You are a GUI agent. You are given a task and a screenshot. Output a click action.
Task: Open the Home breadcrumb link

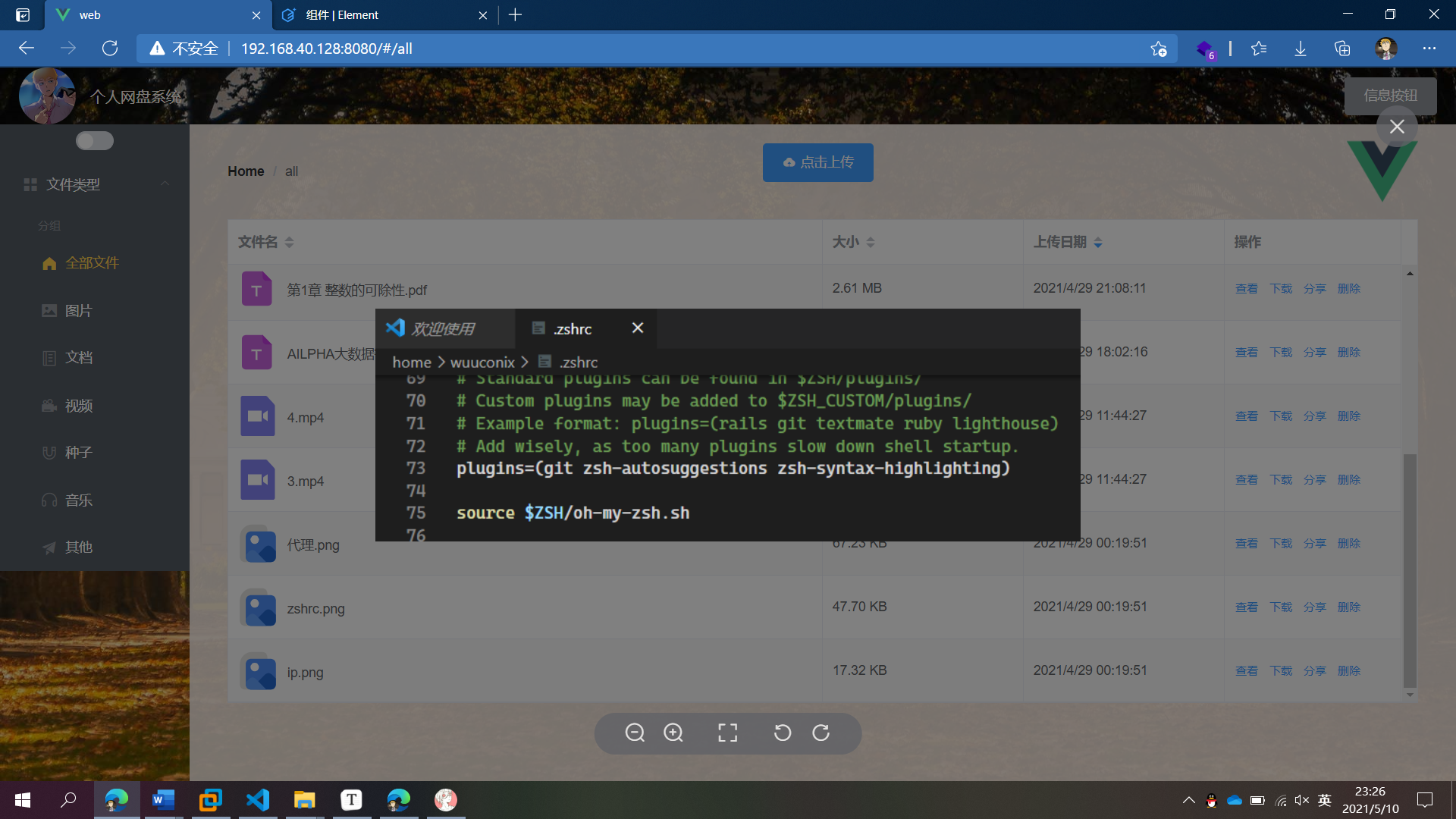[x=245, y=171]
